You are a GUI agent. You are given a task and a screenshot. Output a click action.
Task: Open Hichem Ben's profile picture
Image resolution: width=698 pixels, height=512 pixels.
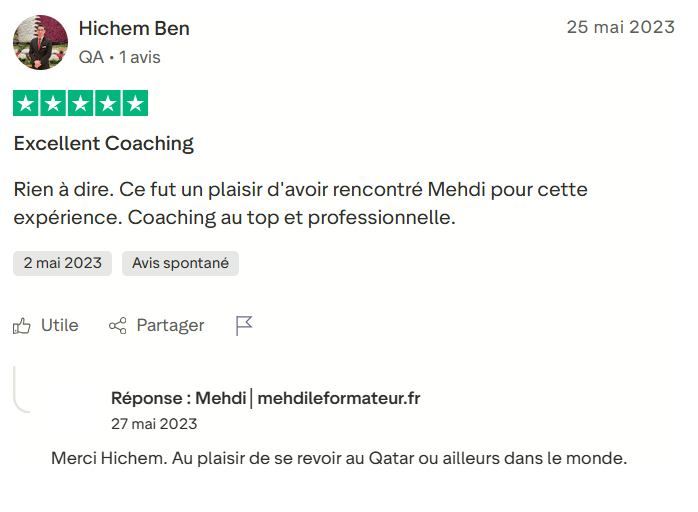click(40, 42)
